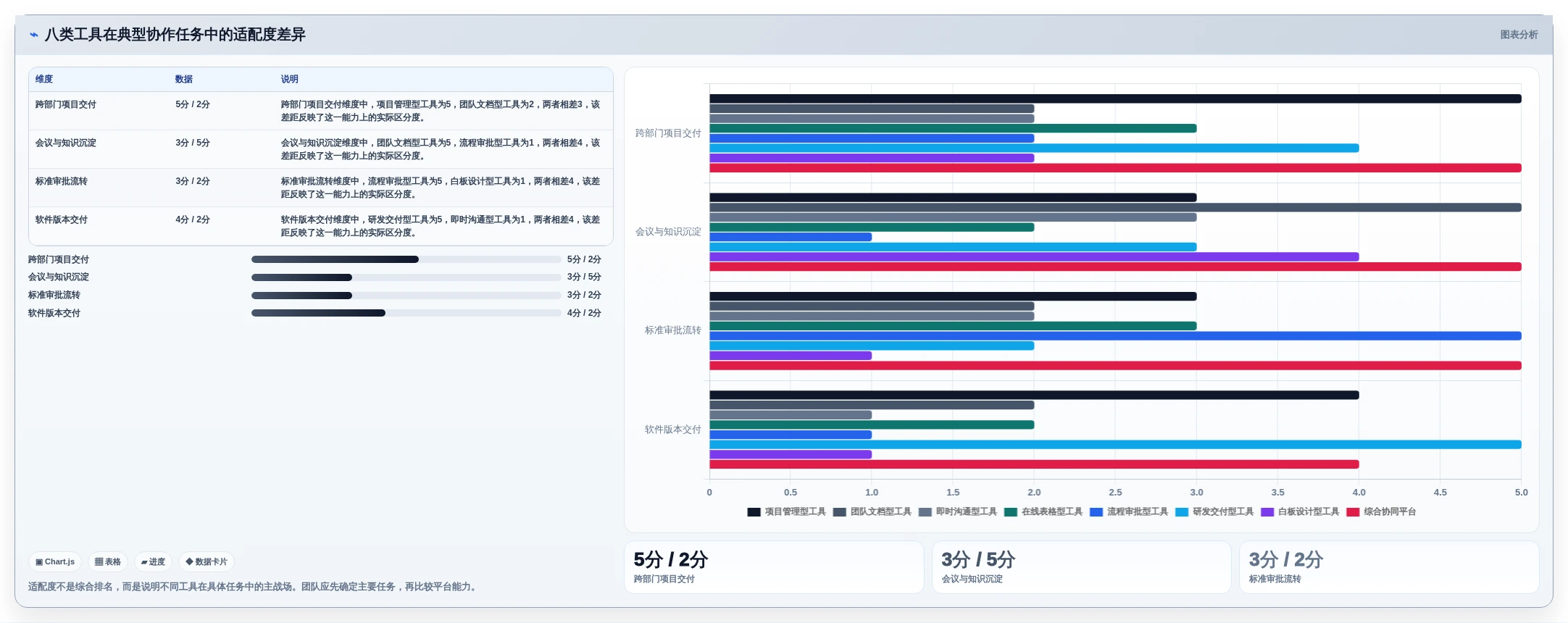Click the chart title 八类工具在典型协作任务中的适配度差异

tap(175, 35)
